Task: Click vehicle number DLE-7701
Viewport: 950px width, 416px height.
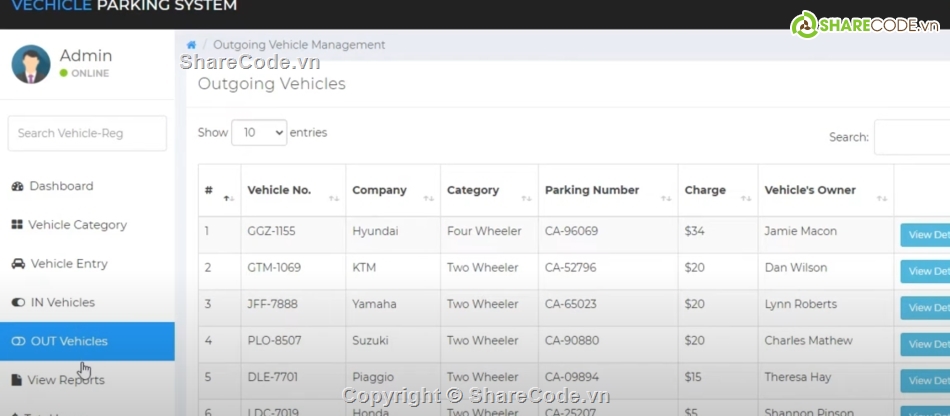Action: click(x=273, y=377)
